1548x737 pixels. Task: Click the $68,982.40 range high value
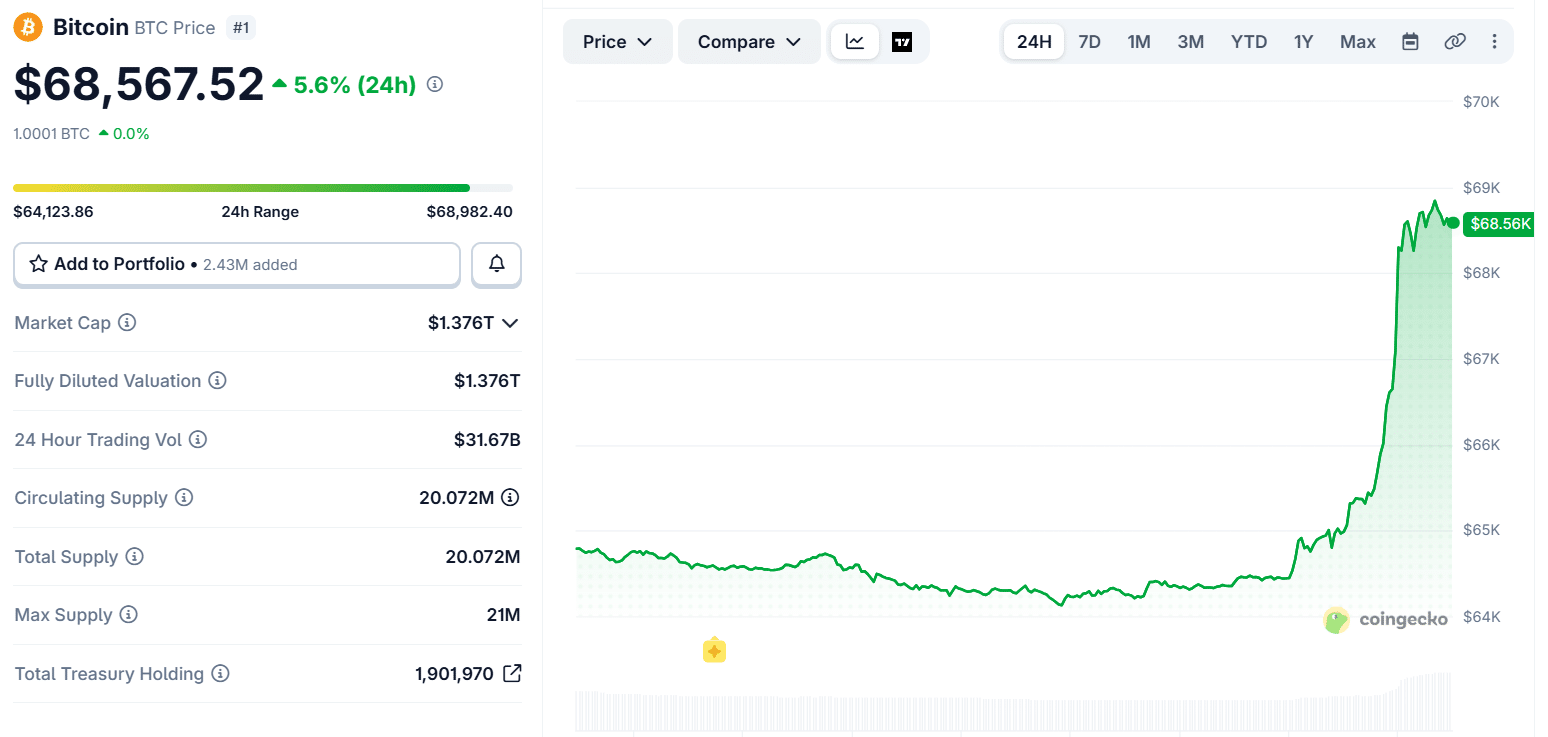click(x=469, y=212)
